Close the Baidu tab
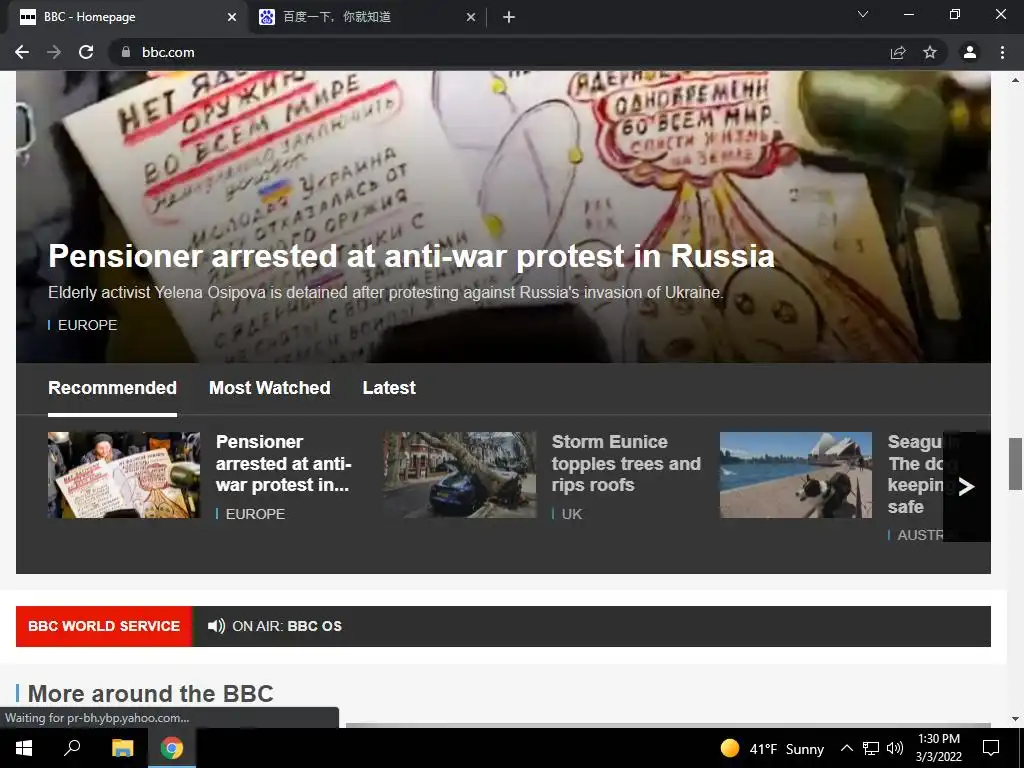Screen dimensions: 1024x768 [x=471, y=17]
